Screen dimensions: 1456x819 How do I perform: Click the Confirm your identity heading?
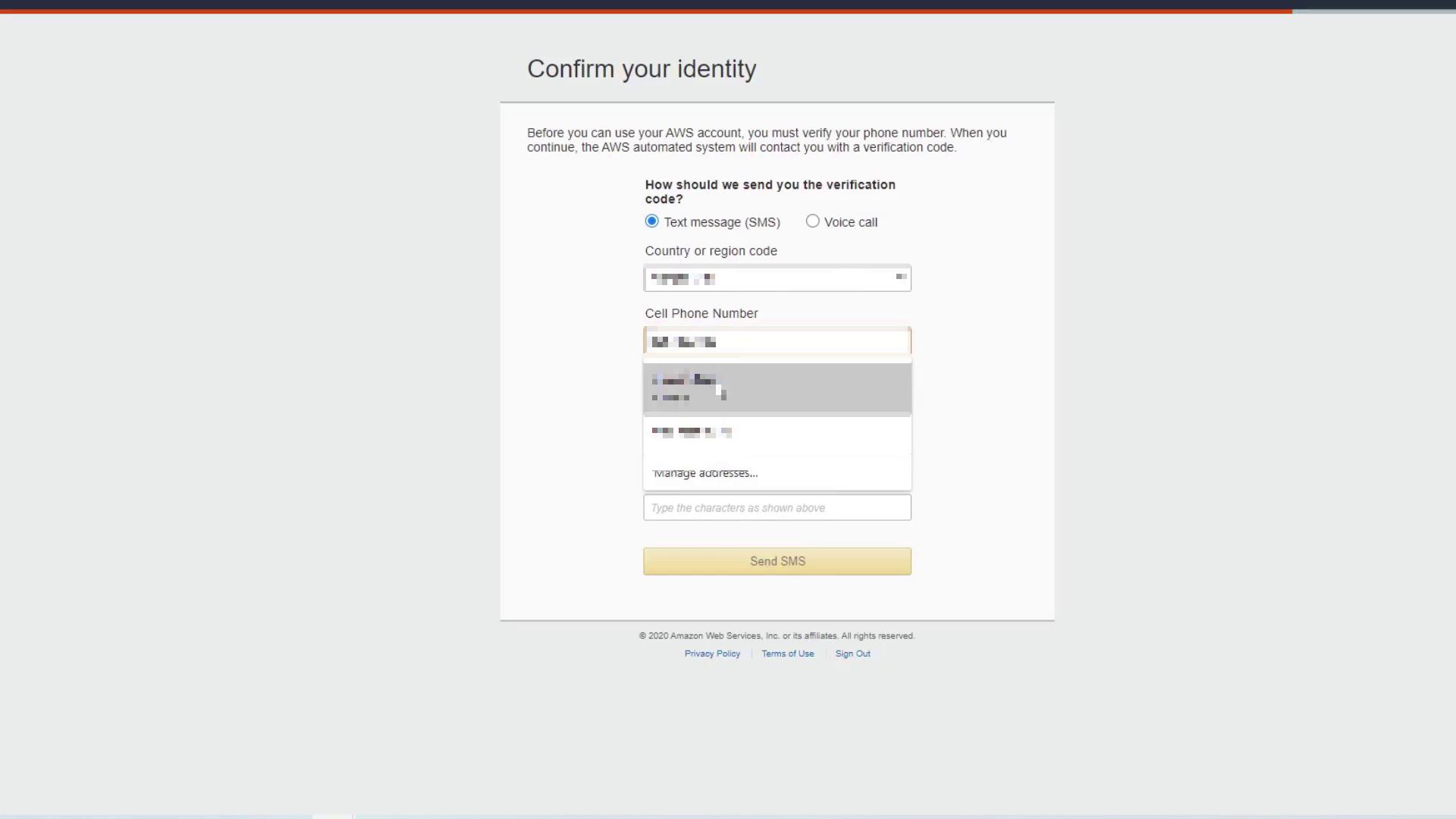click(x=642, y=69)
